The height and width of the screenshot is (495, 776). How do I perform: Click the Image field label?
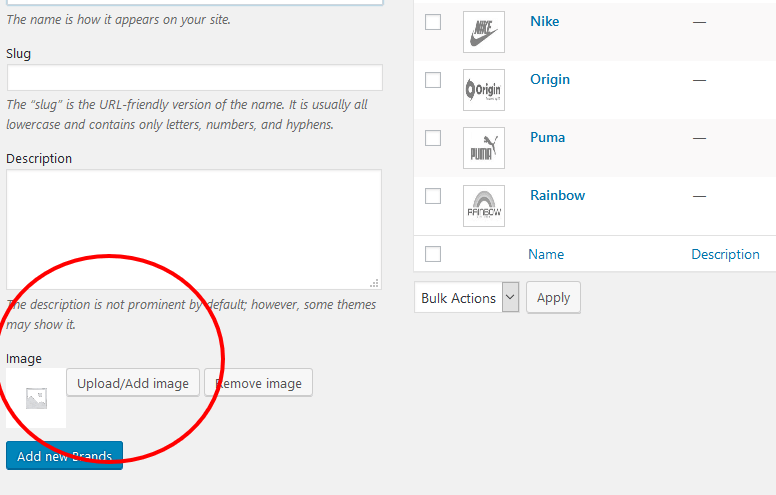(x=24, y=358)
